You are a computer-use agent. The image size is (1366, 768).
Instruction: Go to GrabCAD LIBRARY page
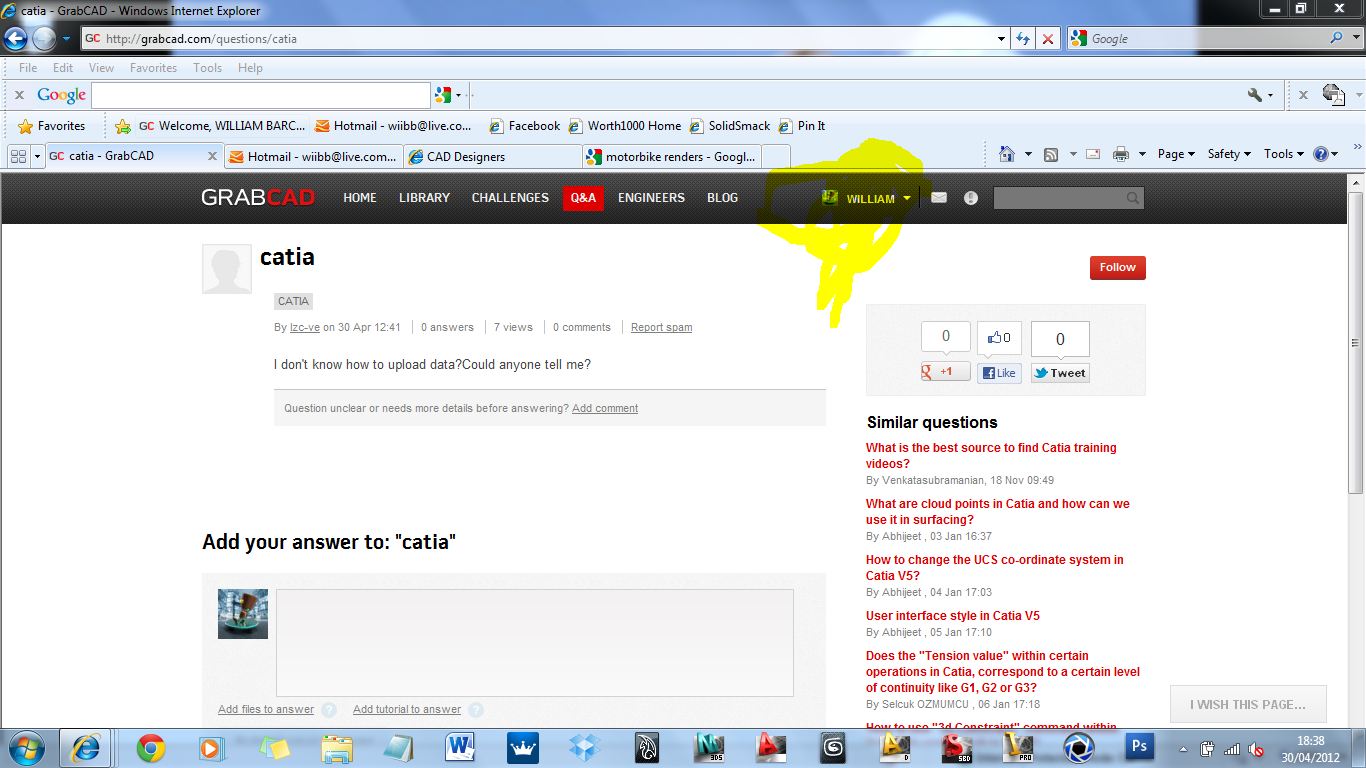(x=424, y=198)
